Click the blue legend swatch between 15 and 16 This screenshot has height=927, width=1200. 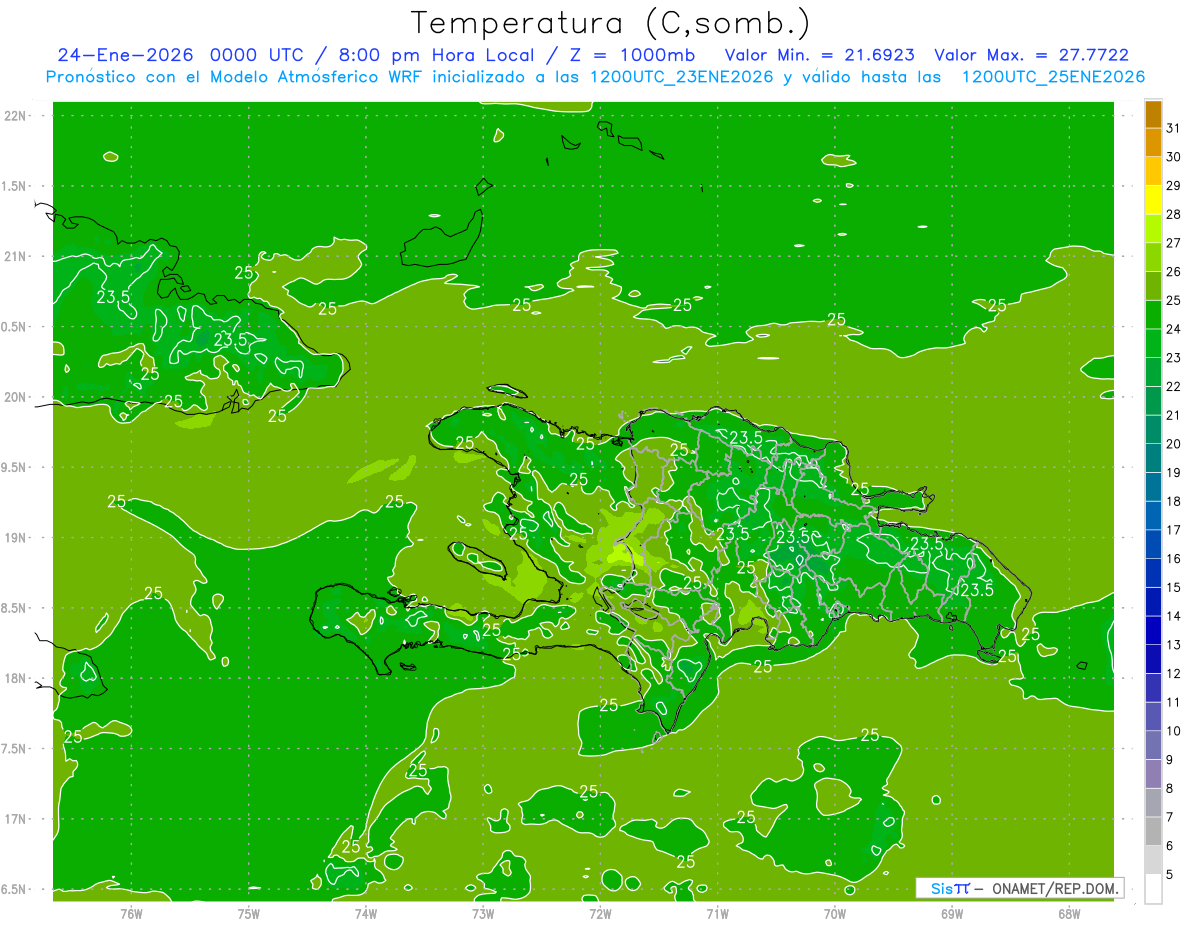(x=1153, y=572)
